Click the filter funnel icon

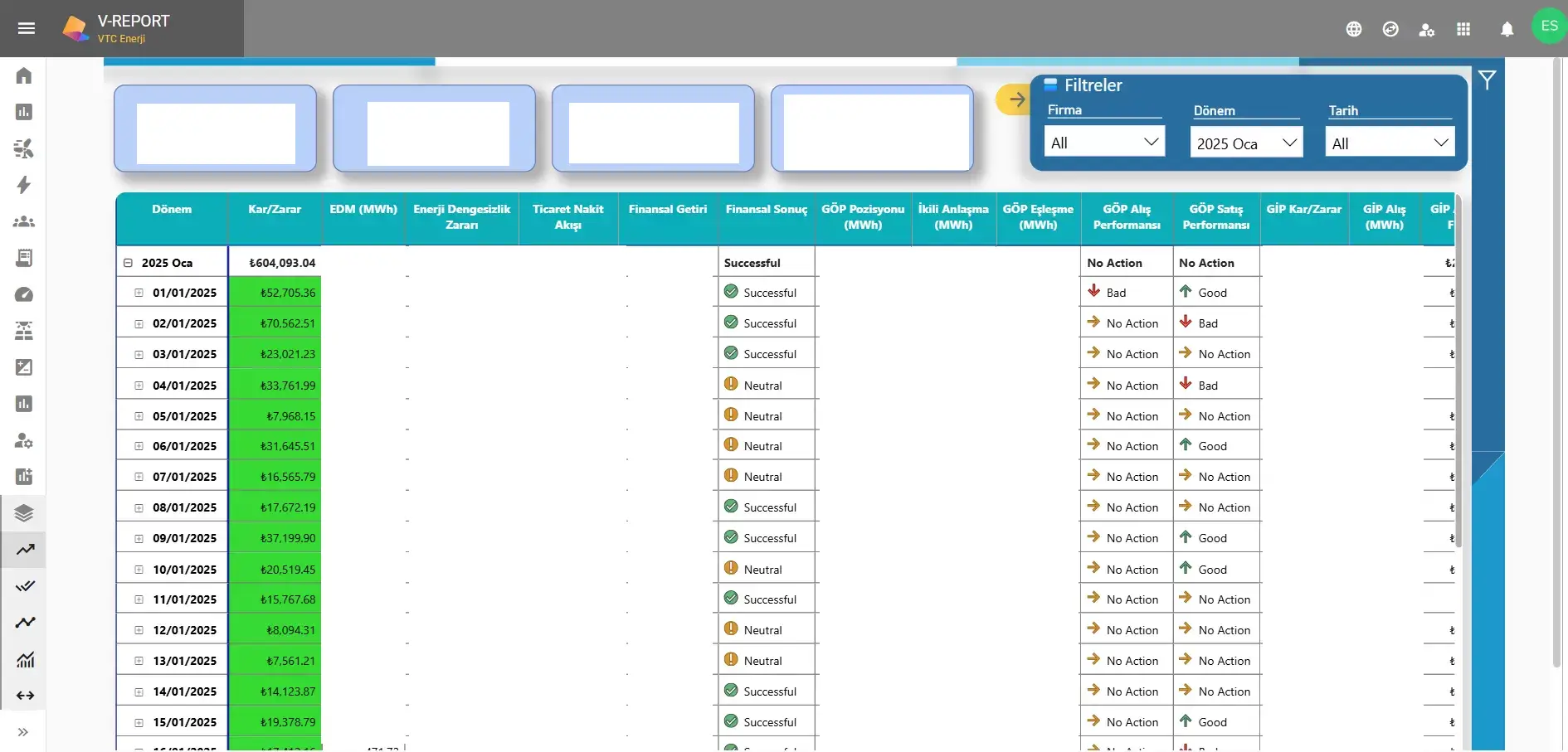[x=1487, y=80]
